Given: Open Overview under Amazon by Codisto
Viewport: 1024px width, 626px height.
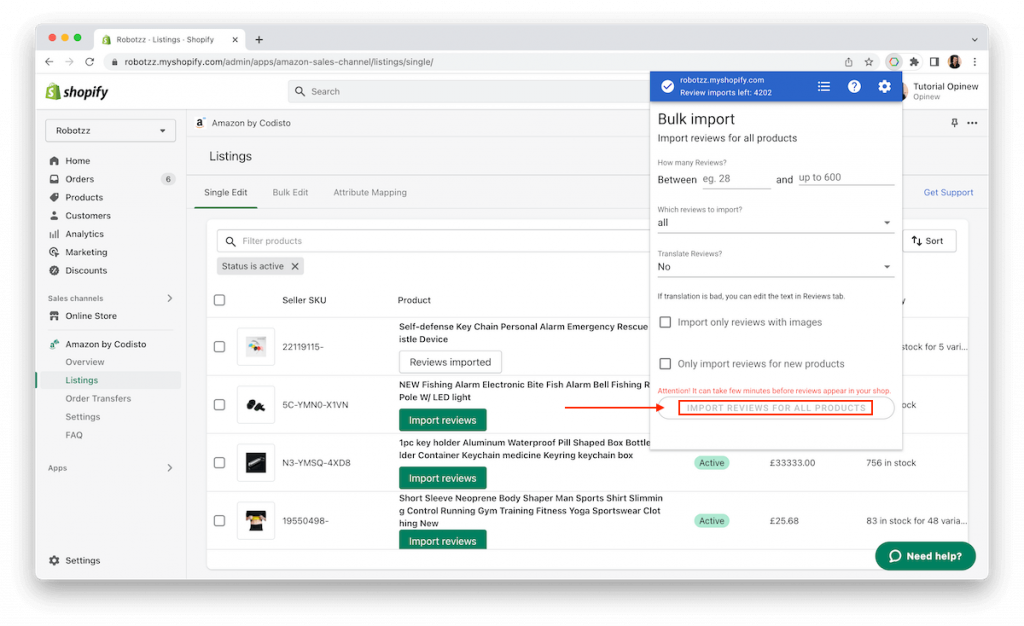Looking at the screenshot, I should tap(85, 362).
